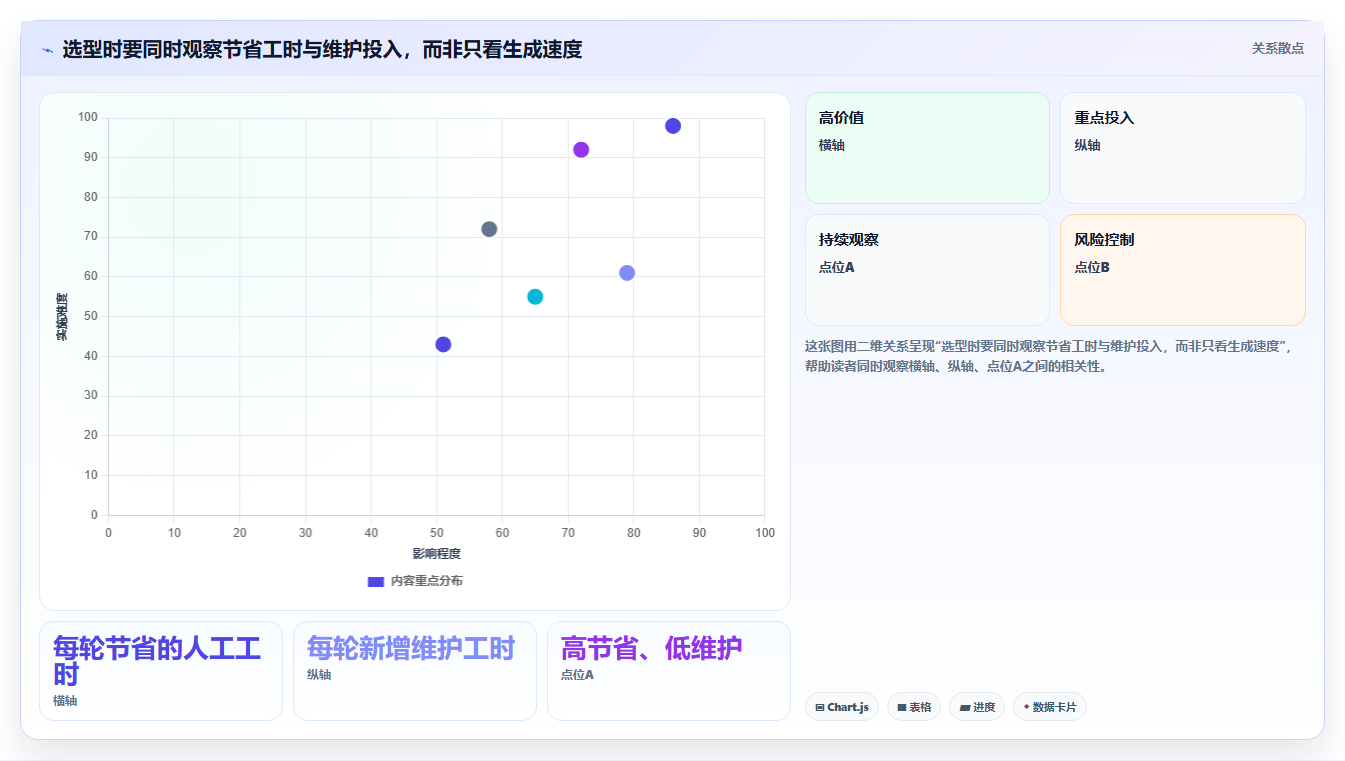Click the Chart.js tag chip

coord(842,707)
